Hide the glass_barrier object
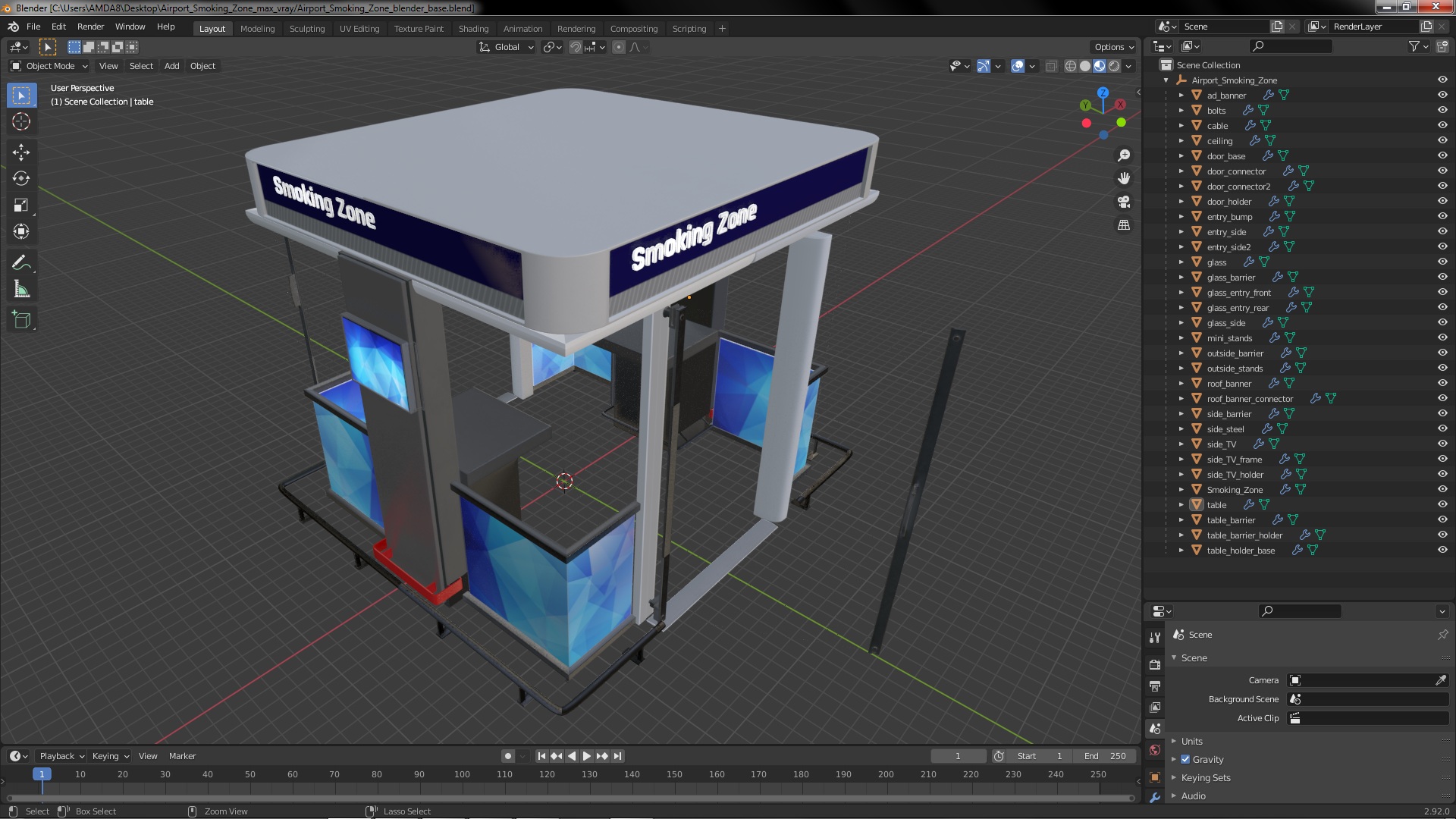The image size is (1456, 819). coord(1442,278)
